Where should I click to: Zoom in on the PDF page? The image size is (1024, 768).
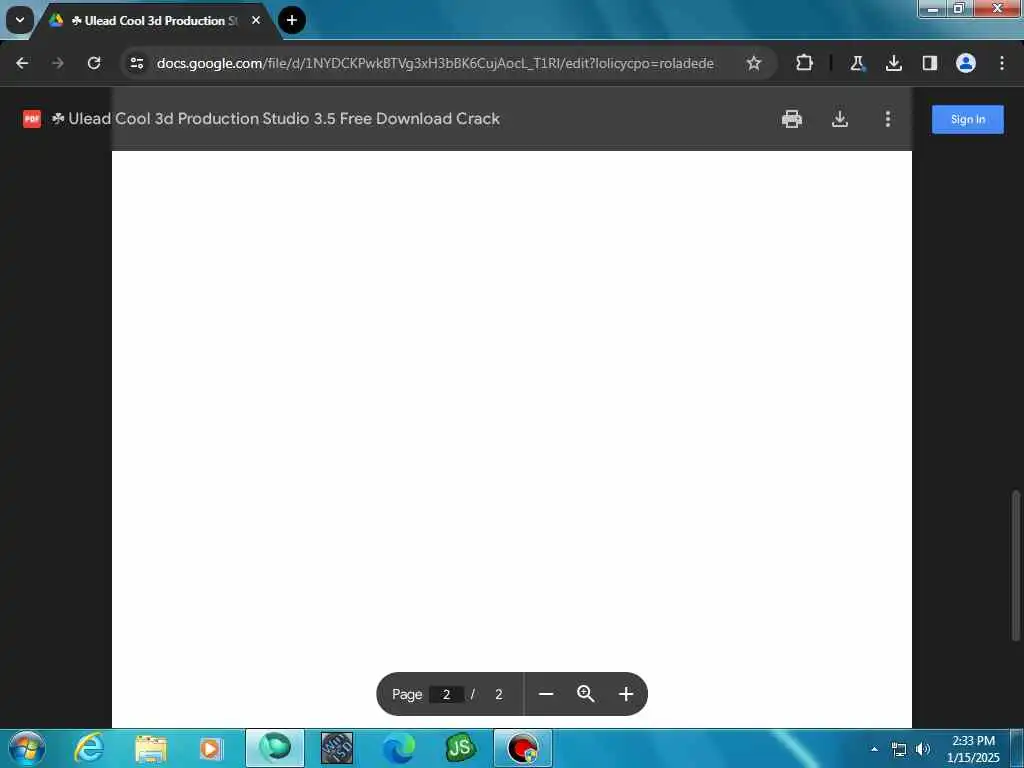626,694
